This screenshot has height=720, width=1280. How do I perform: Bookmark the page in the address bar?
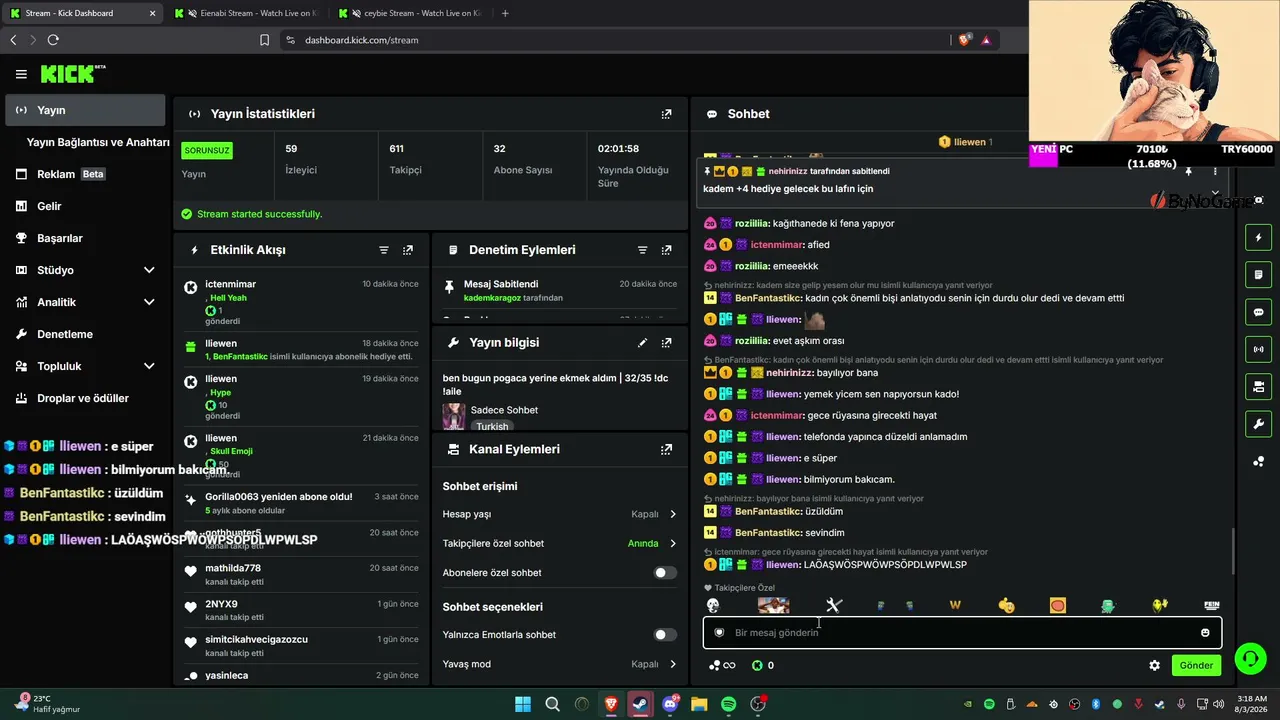[264, 40]
